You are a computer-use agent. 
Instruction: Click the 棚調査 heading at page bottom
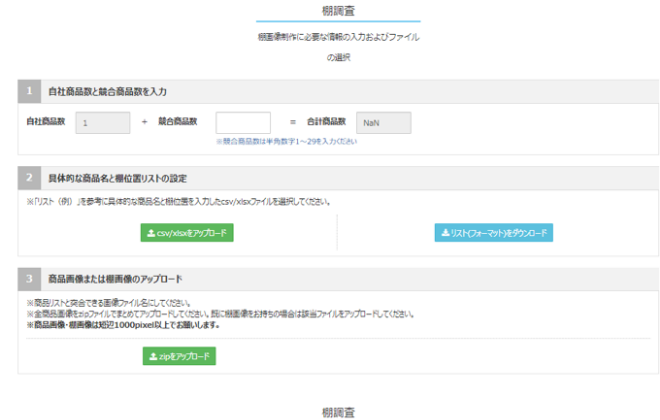338,411
